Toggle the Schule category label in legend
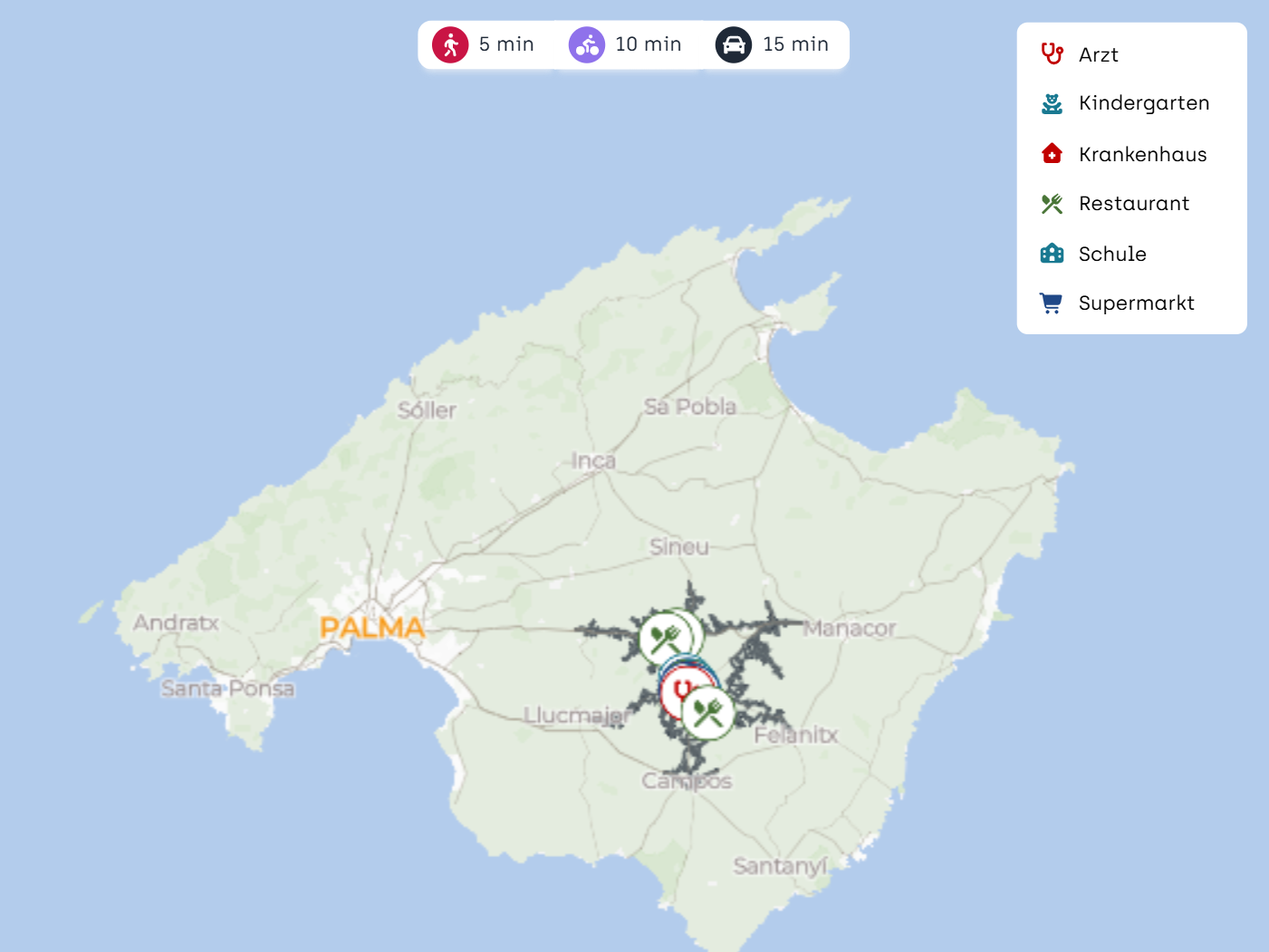The width and height of the screenshot is (1269, 952). coord(1112,255)
